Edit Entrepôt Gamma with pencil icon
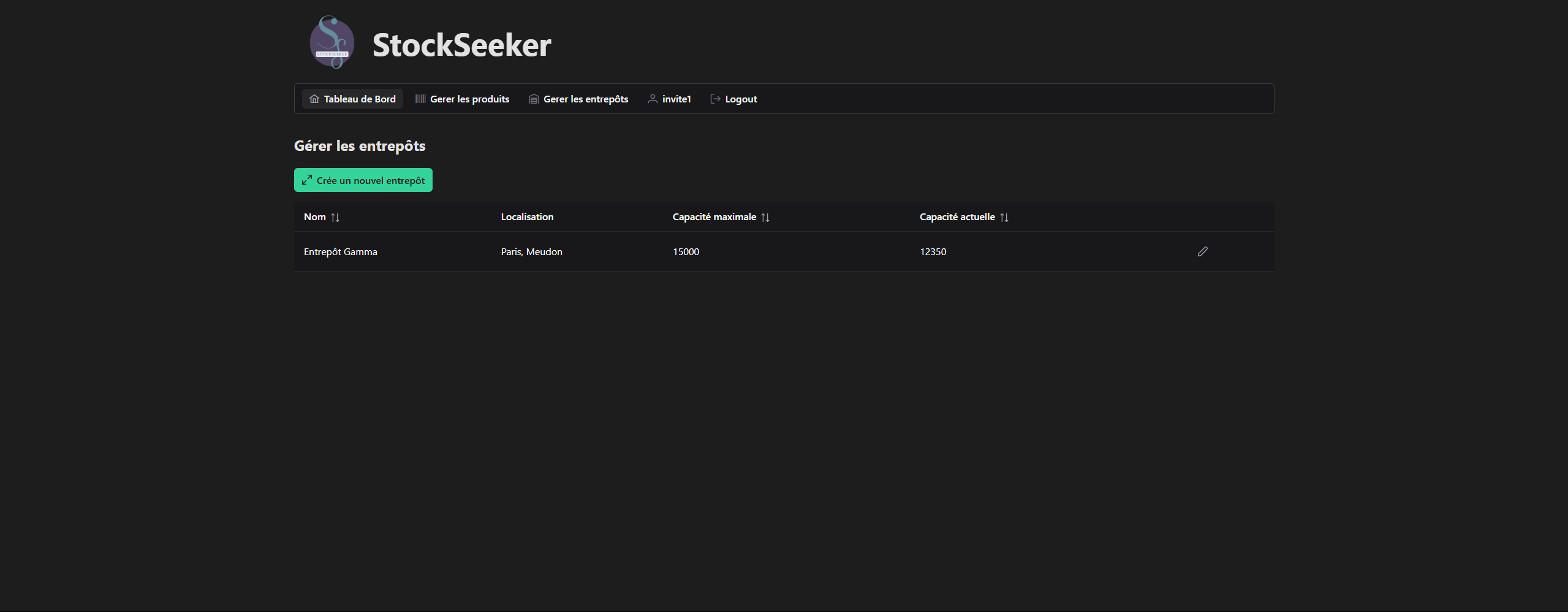The image size is (1568, 612). 1203,251
